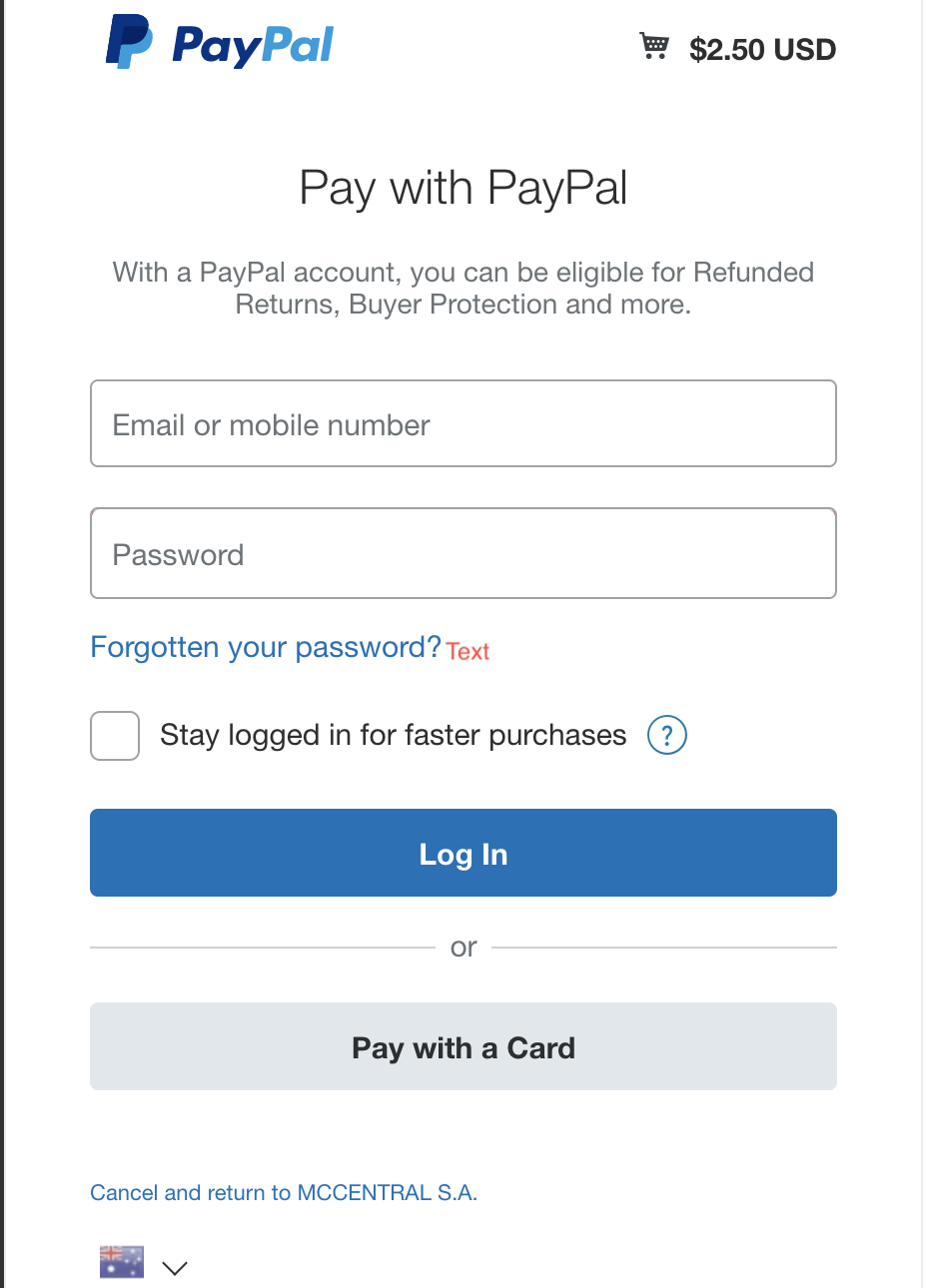Click the 'Buyer Protection' phrase in the description
This screenshot has height=1288, width=927.
click(454, 305)
